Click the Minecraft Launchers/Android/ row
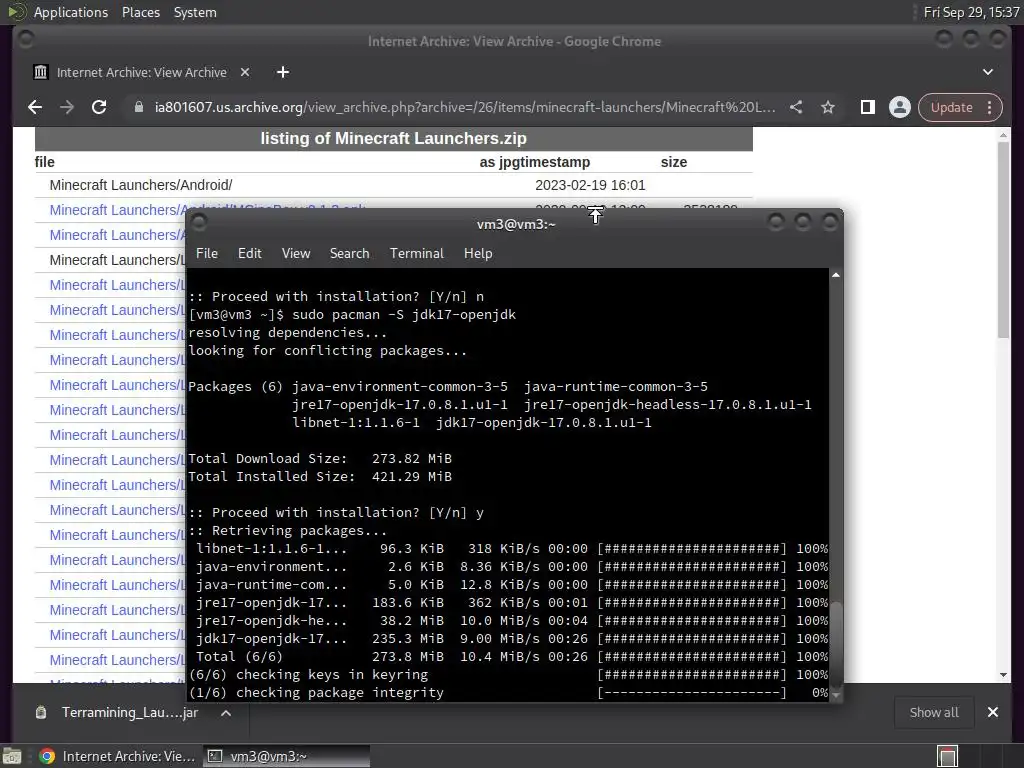The image size is (1024, 768). click(393, 185)
